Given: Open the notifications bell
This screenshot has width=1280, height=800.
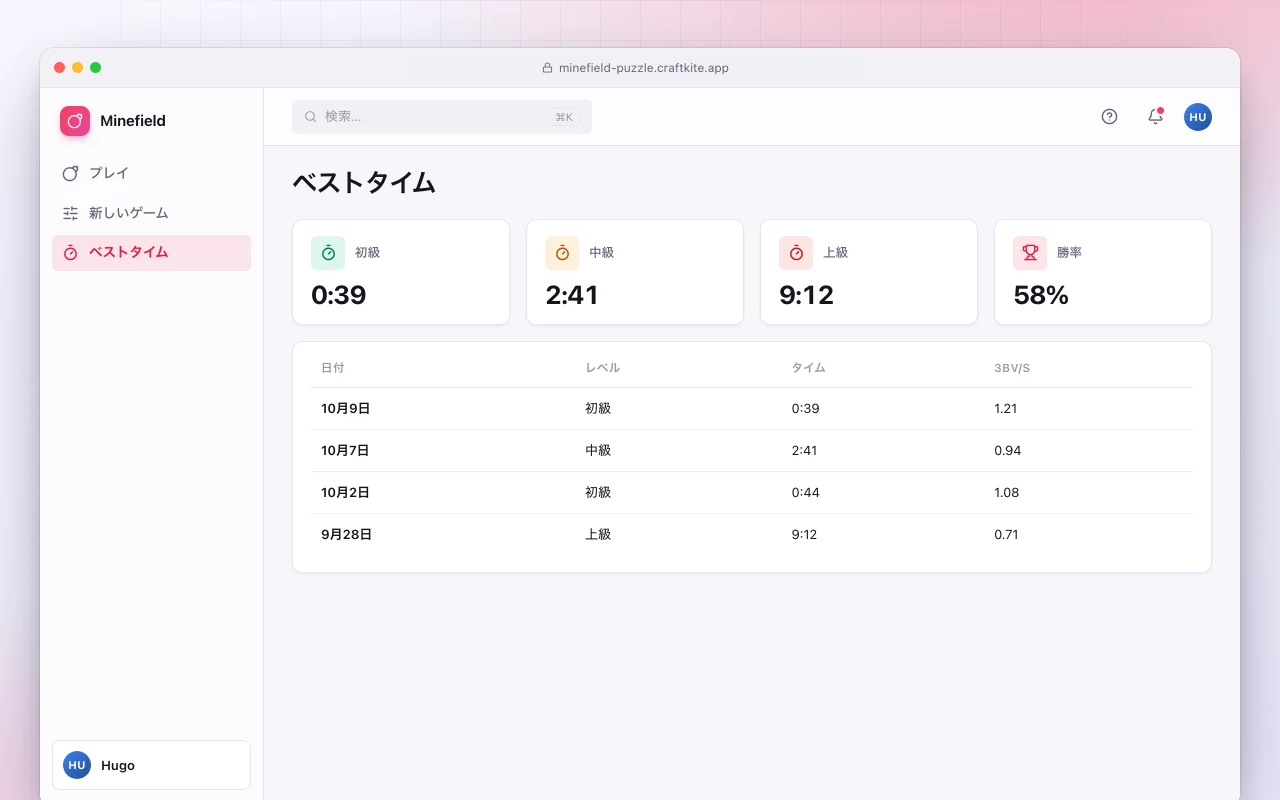Looking at the screenshot, I should click(x=1155, y=117).
